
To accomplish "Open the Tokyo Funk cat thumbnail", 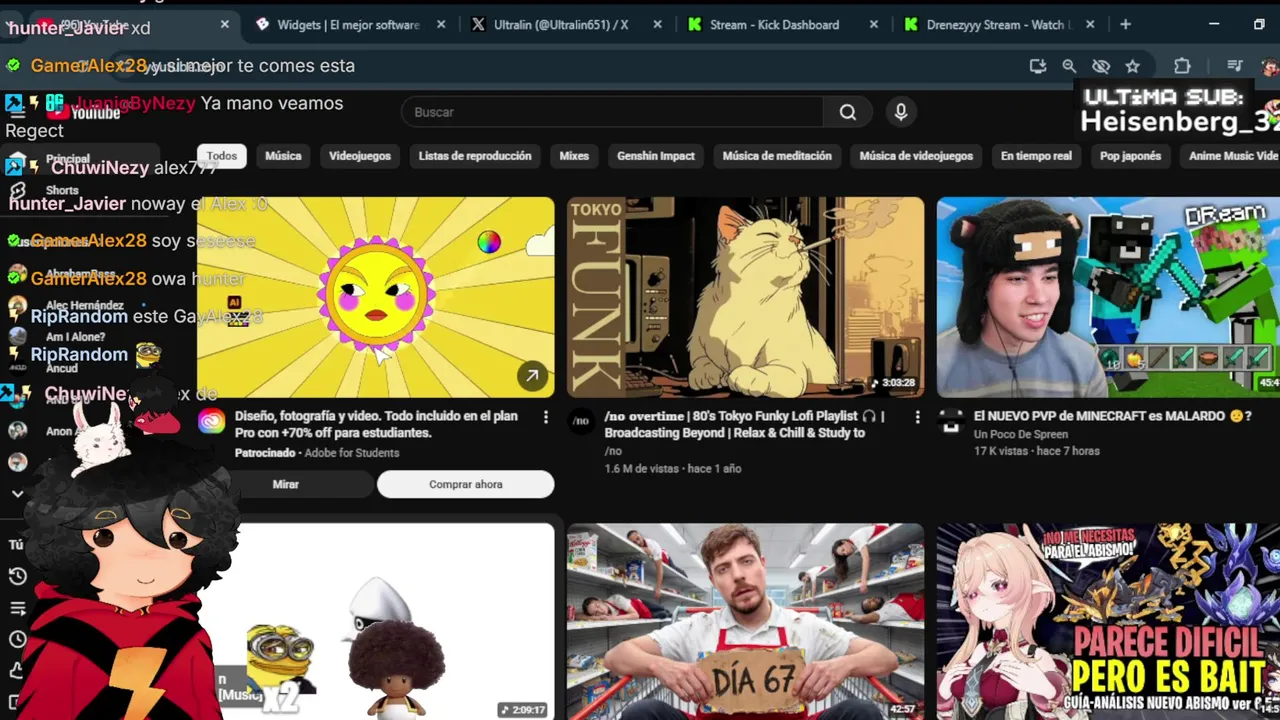I will (x=746, y=297).
